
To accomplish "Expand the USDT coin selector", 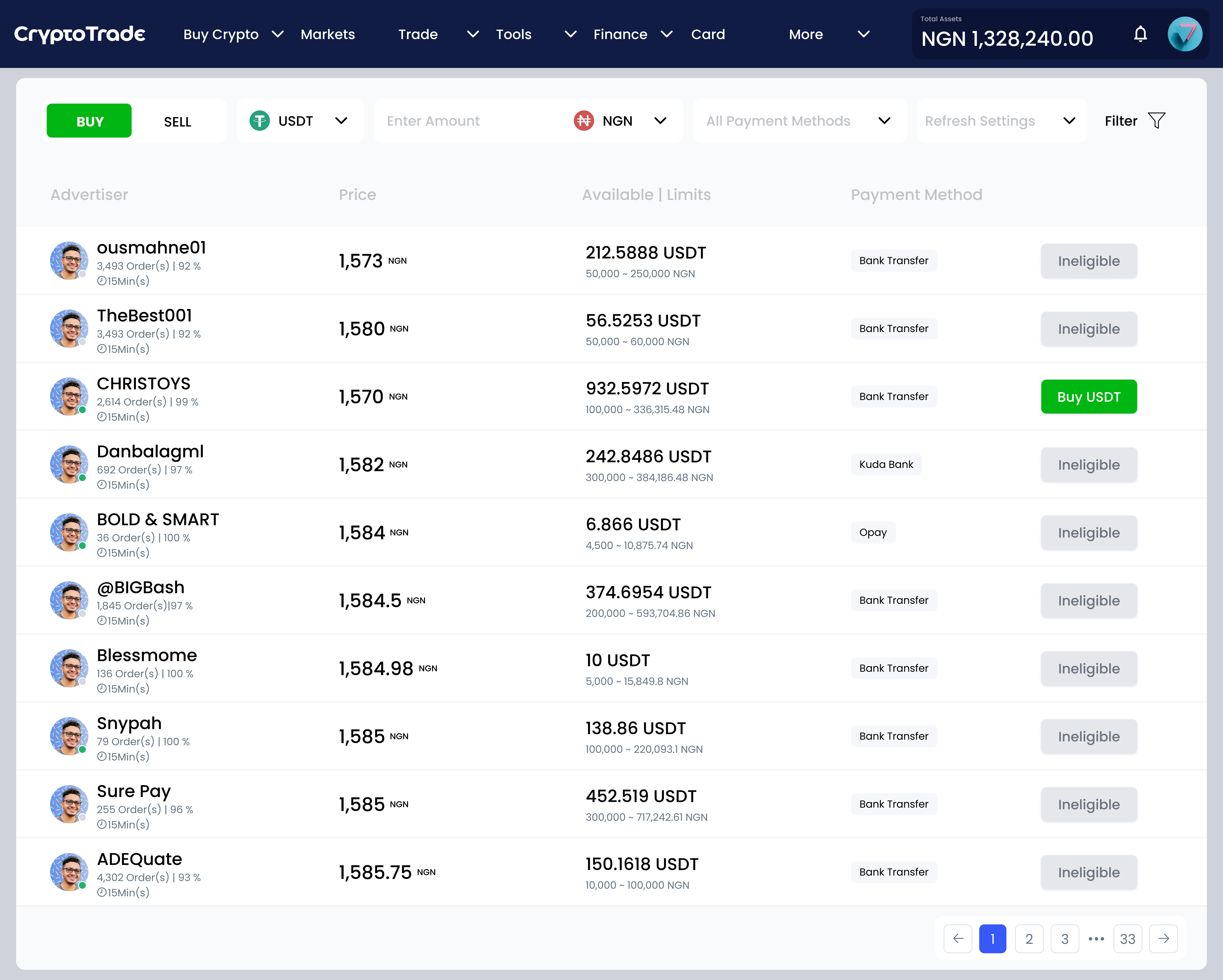I will pyautogui.click(x=300, y=121).
